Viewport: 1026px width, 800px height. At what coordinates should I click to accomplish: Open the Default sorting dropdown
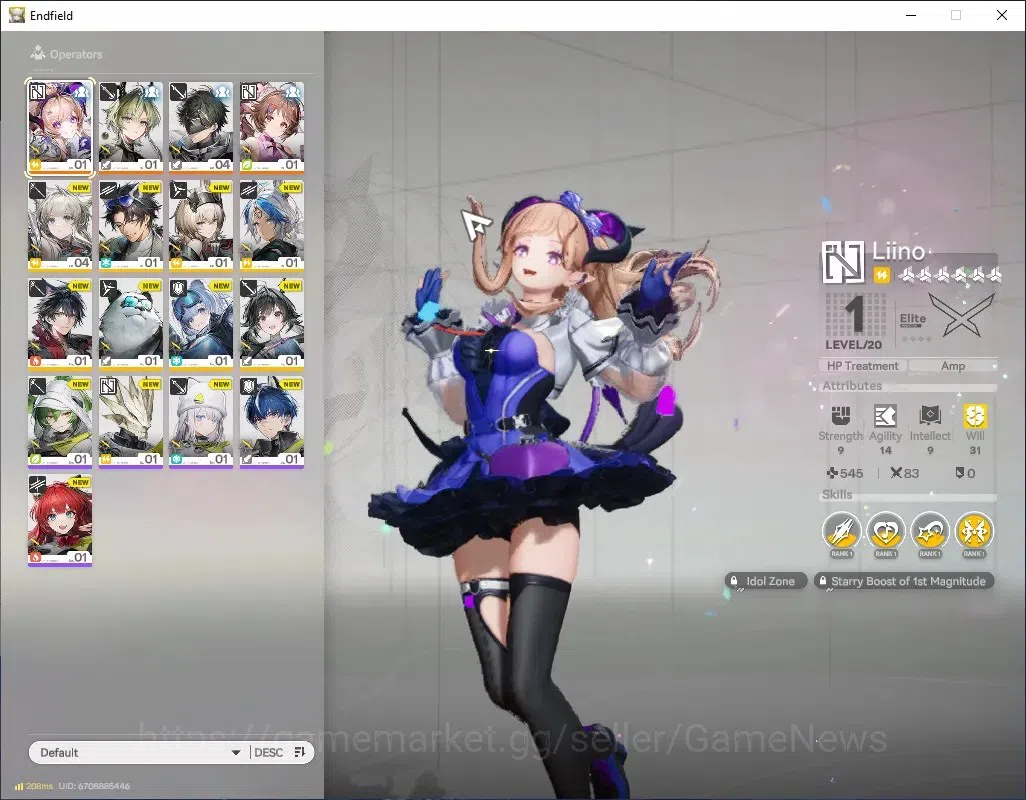[138, 752]
